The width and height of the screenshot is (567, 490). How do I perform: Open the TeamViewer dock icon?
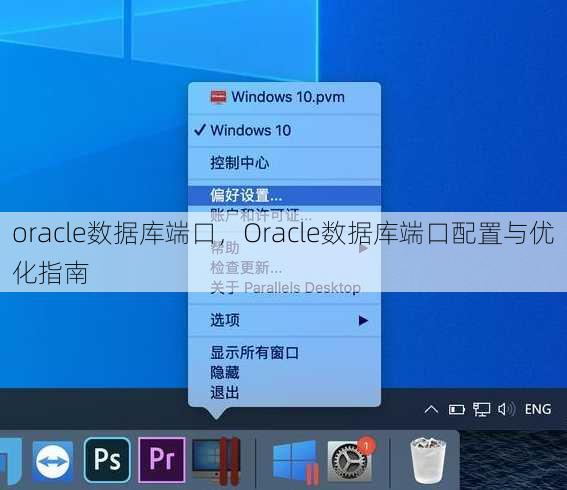[x=53, y=461]
